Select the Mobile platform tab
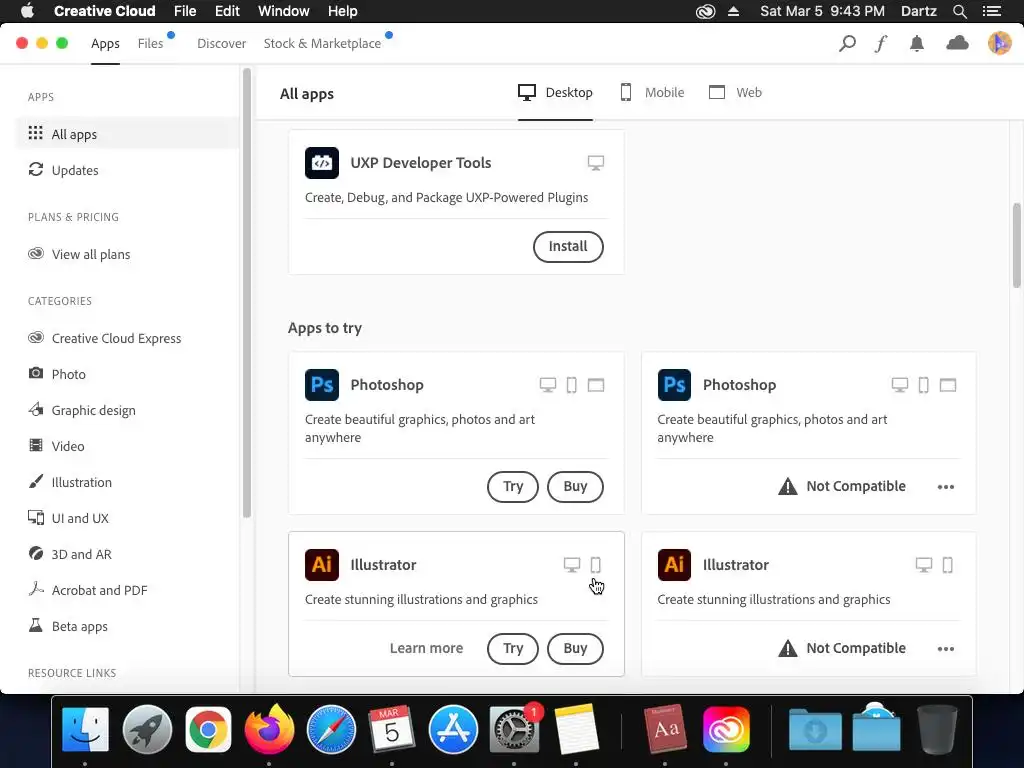 point(652,93)
